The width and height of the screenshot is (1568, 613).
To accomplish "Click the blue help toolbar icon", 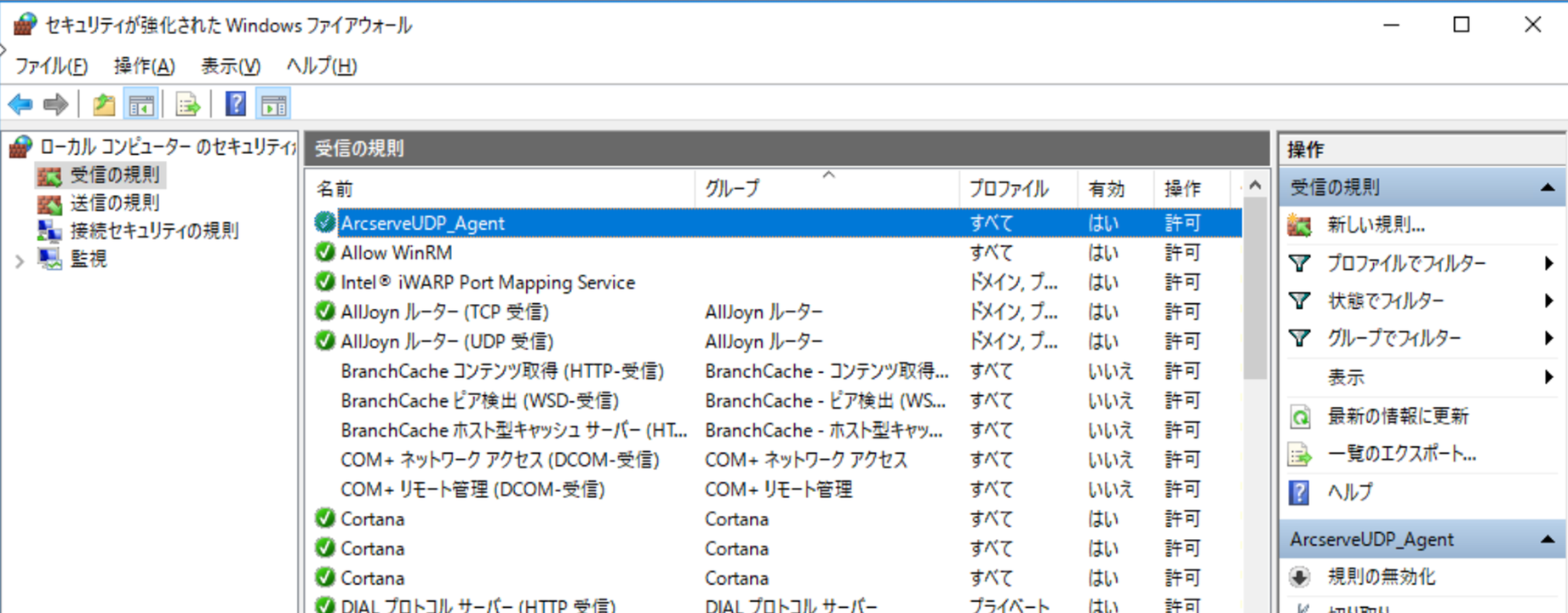I will click(x=236, y=105).
